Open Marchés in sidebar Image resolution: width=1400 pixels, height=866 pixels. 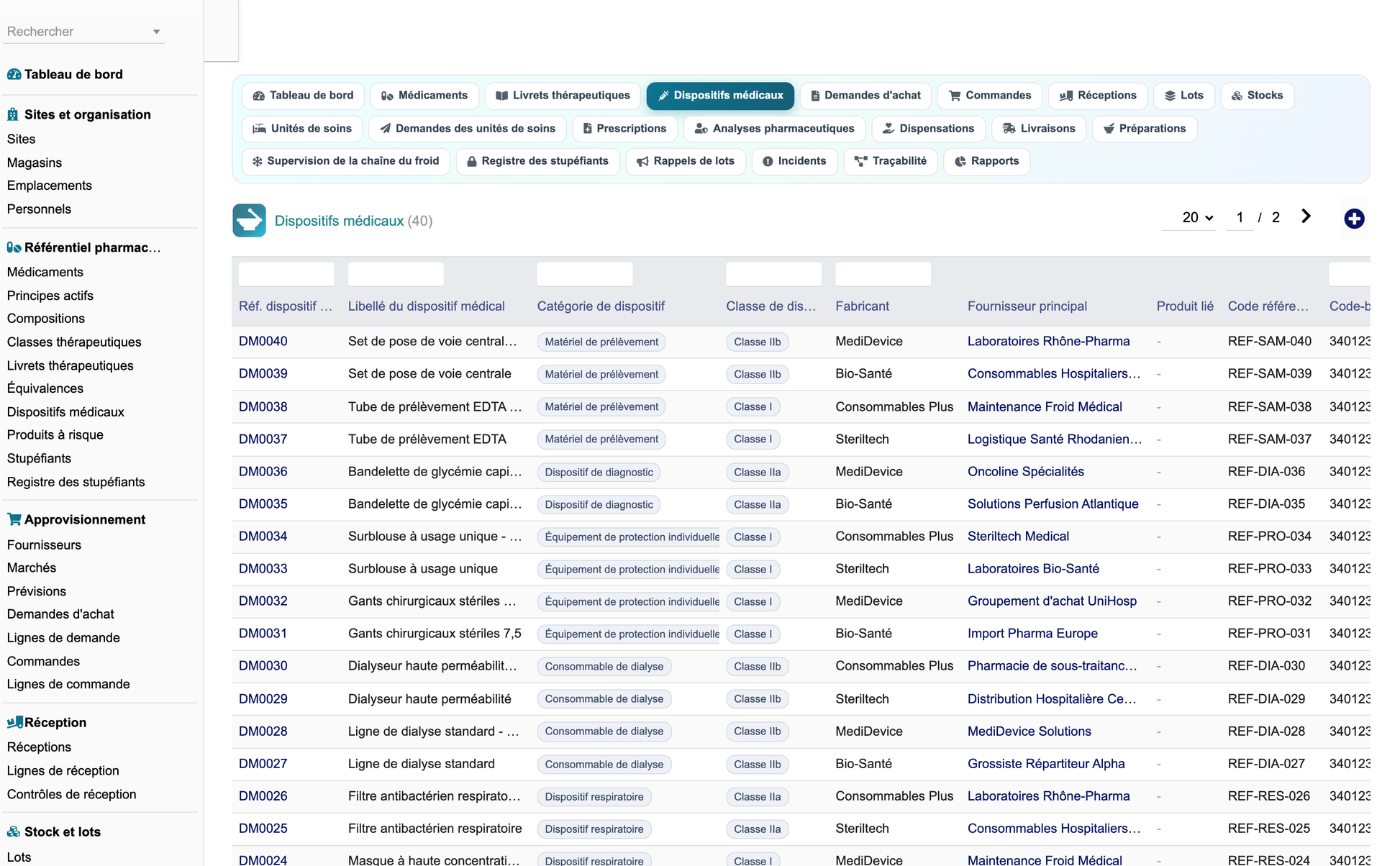32,568
